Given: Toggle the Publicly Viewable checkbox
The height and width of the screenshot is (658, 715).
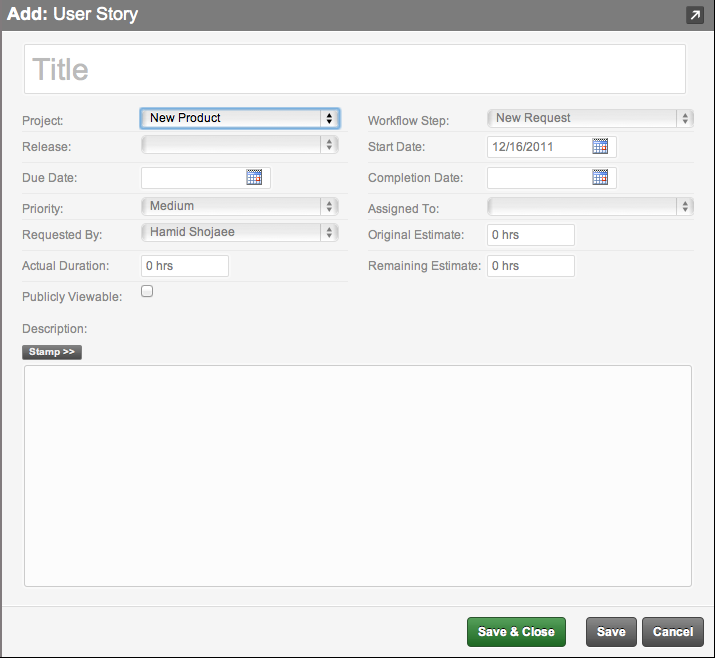Looking at the screenshot, I should pyautogui.click(x=147, y=291).
